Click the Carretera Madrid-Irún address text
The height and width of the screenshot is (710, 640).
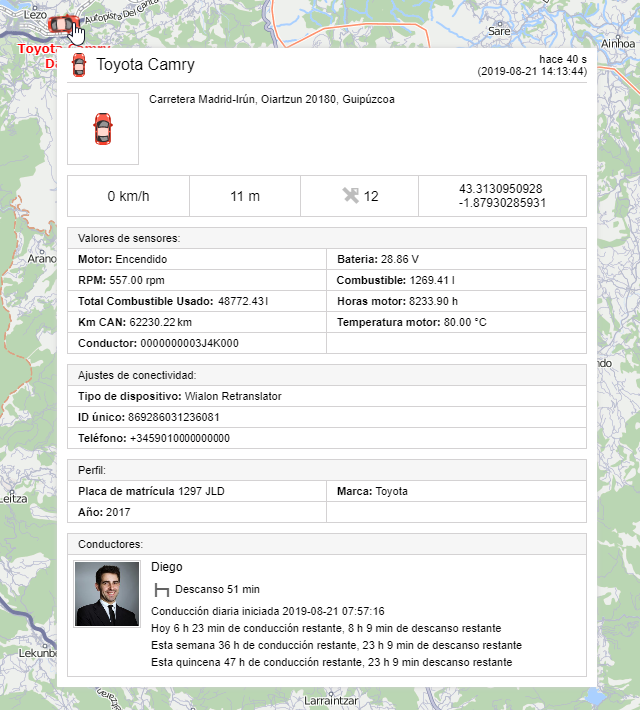tap(272, 99)
